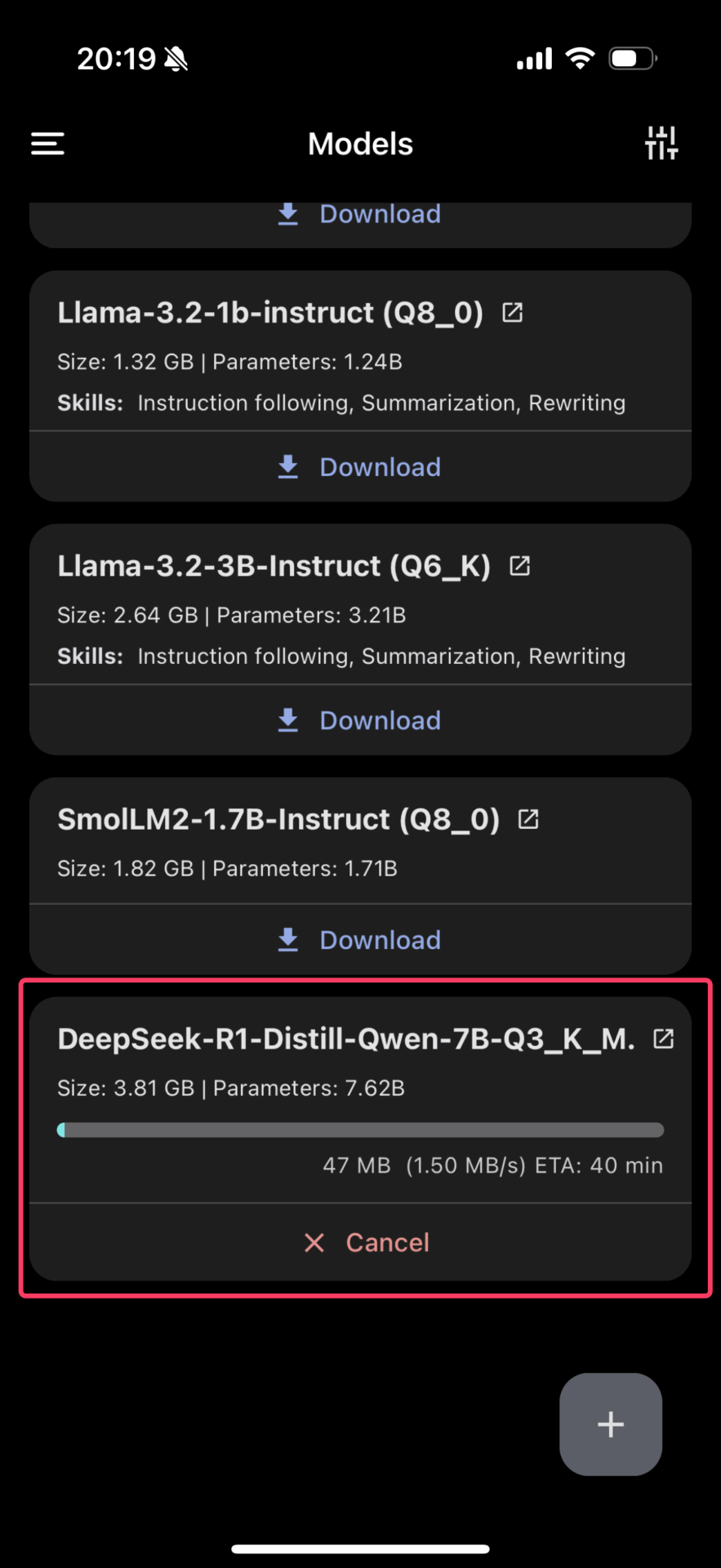Tap the Wi-Fi status bar icon
The height and width of the screenshot is (1568, 721).
(x=580, y=59)
